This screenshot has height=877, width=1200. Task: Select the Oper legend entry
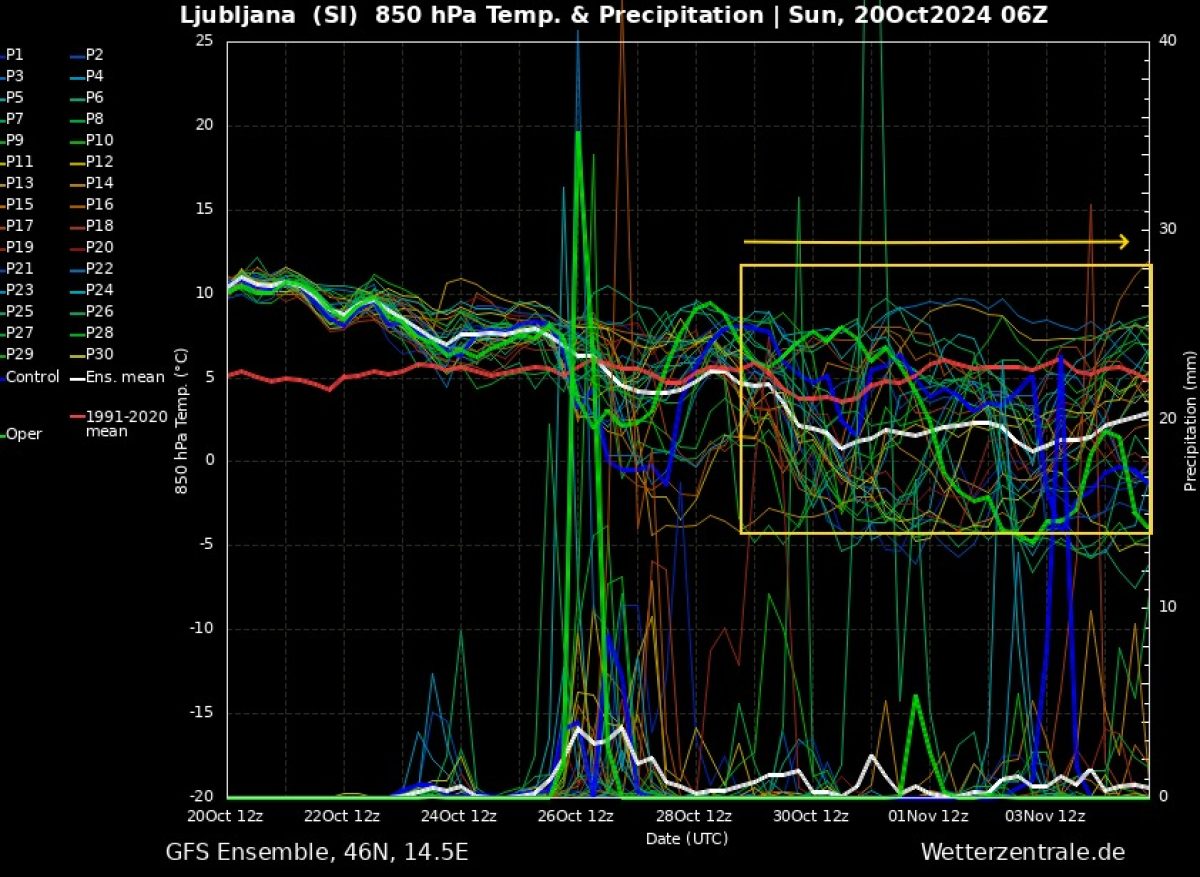[22, 434]
